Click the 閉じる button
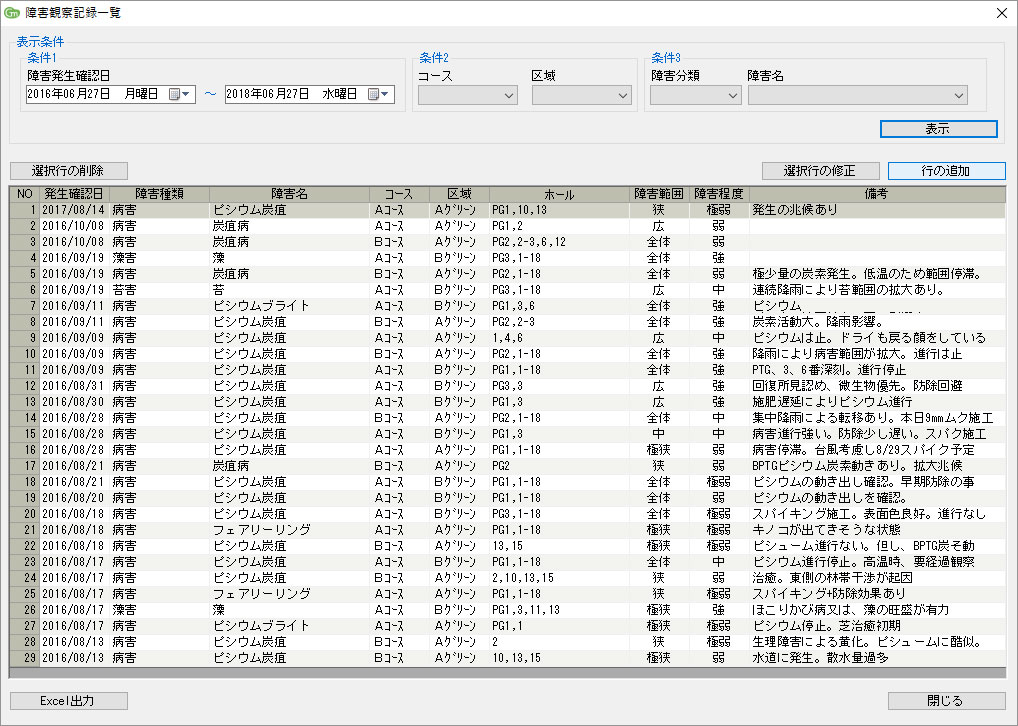Image resolution: width=1018 pixels, height=726 pixels. pyautogui.click(x=946, y=701)
